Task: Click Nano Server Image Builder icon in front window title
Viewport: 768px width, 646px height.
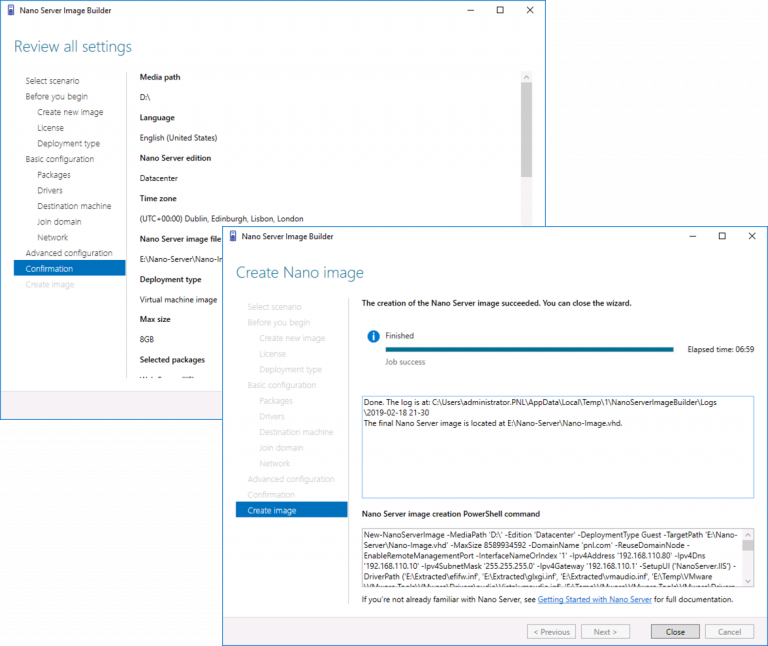Action: tap(233, 236)
